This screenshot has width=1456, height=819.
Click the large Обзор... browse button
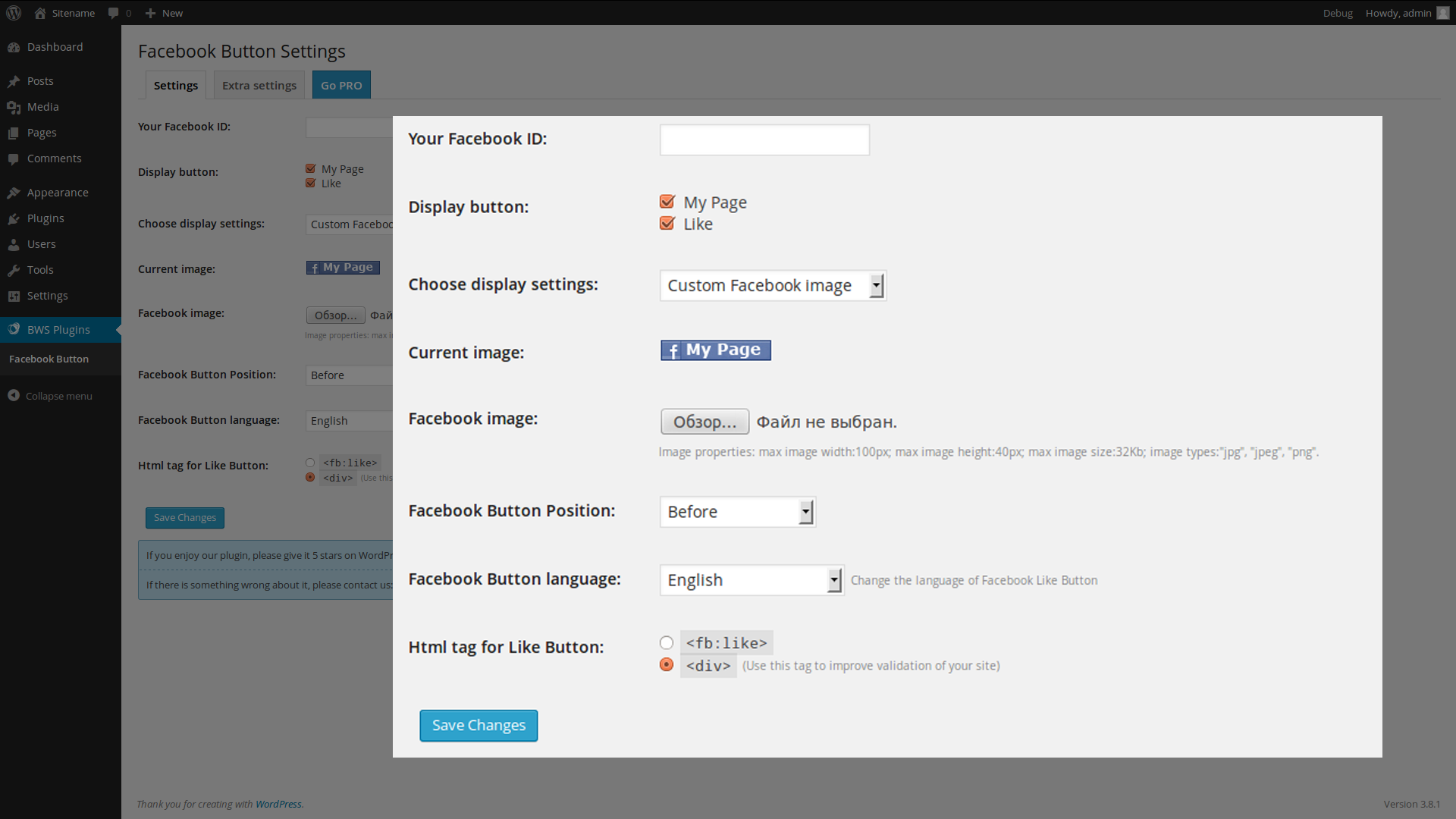705,422
